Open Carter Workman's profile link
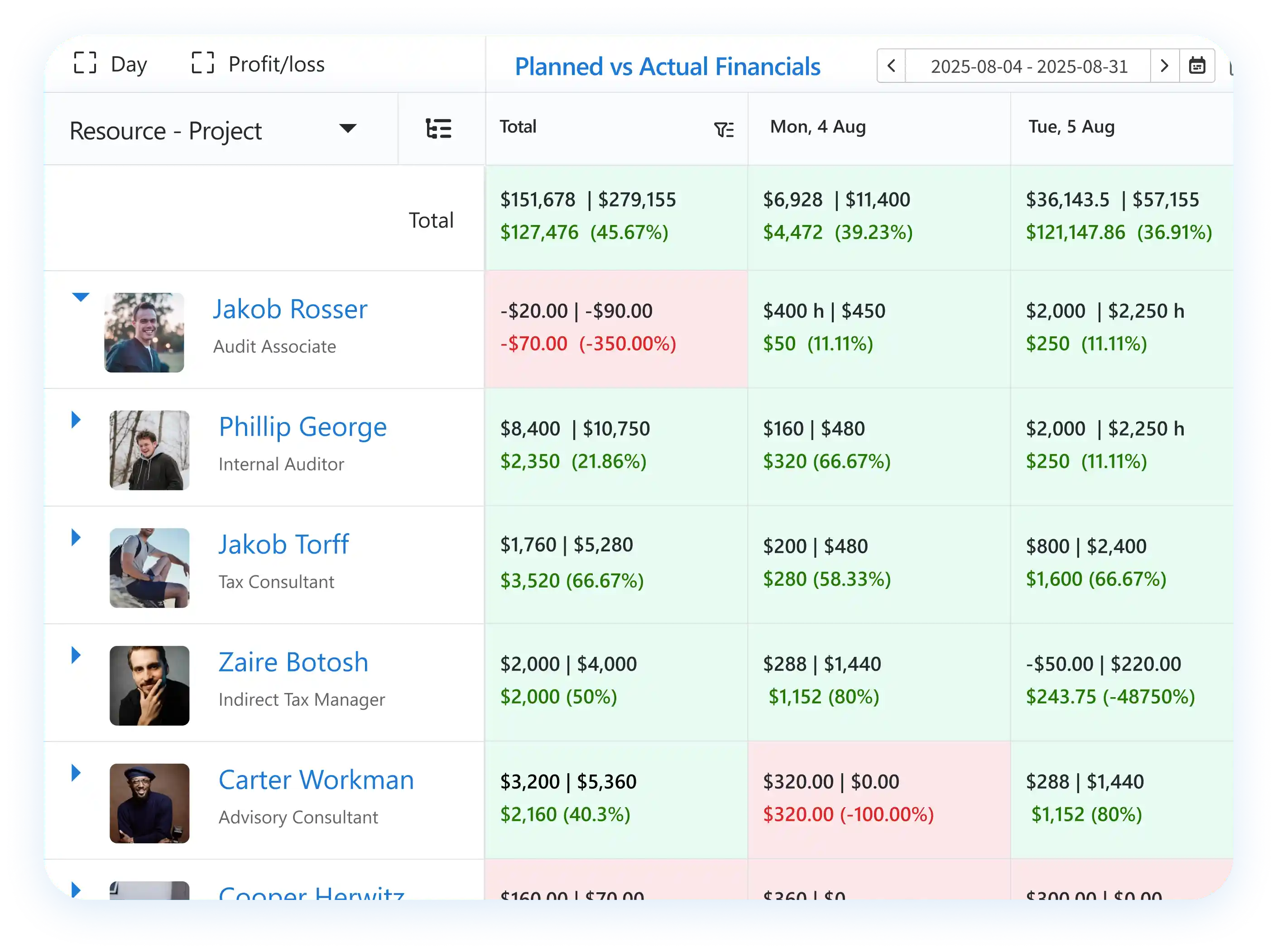The height and width of the screenshot is (952, 1277). (316, 780)
